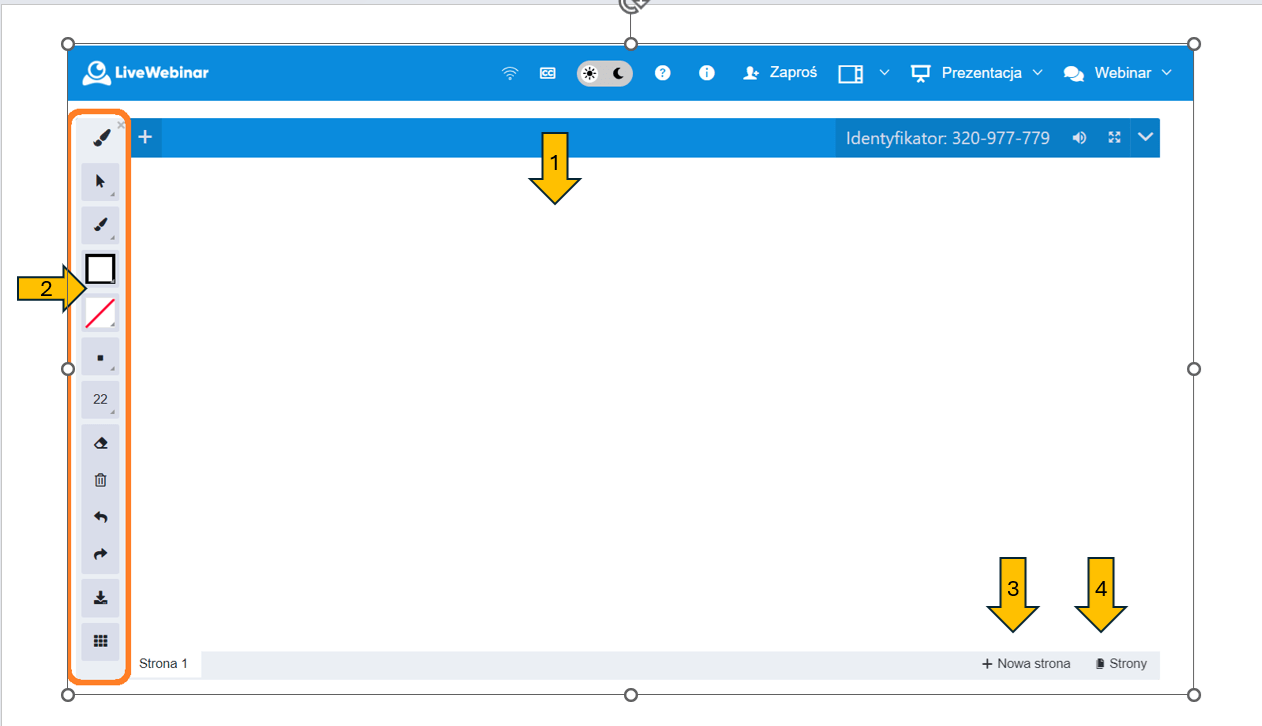Open the black stroke color swatch

click(x=100, y=269)
